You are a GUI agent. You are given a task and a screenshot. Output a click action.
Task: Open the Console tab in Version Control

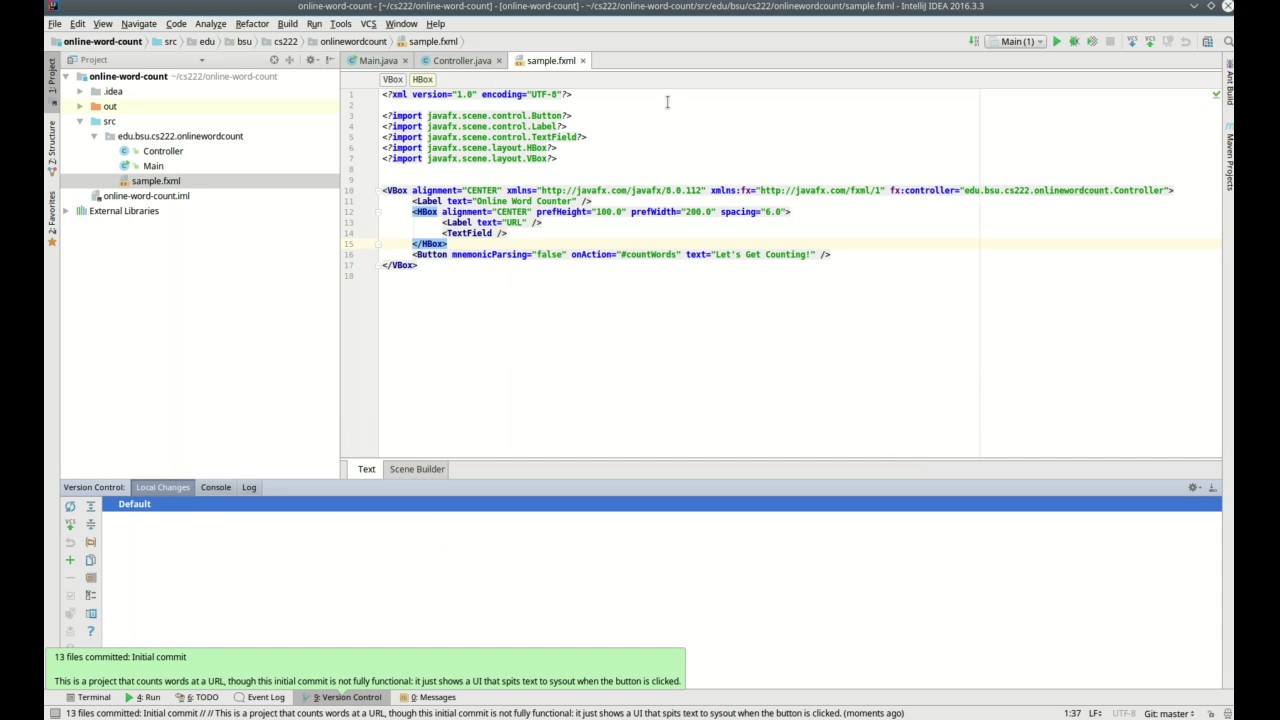click(216, 487)
